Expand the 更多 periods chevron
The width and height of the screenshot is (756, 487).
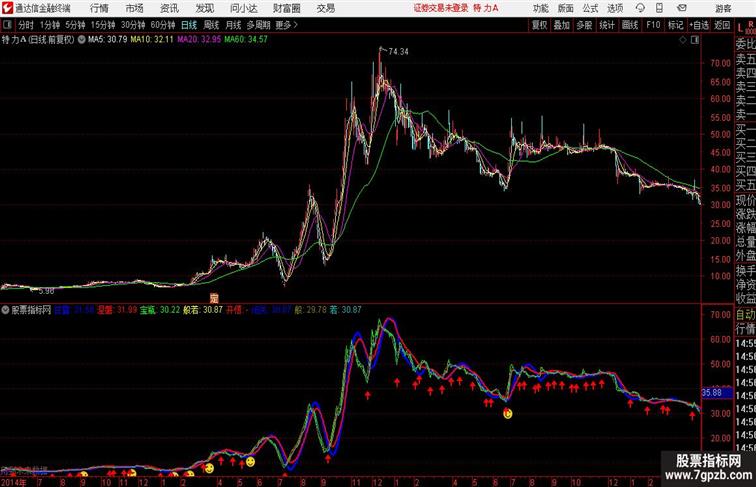click(x=287, y=25)
